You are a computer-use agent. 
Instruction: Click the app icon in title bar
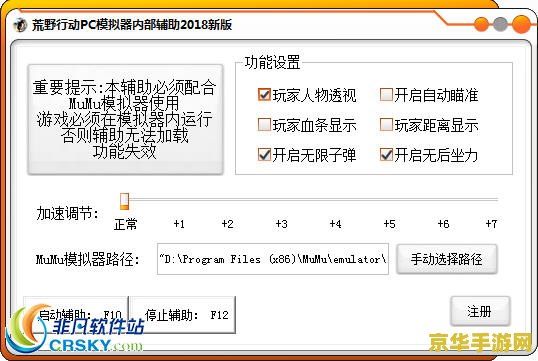click(x=20, y=25)
